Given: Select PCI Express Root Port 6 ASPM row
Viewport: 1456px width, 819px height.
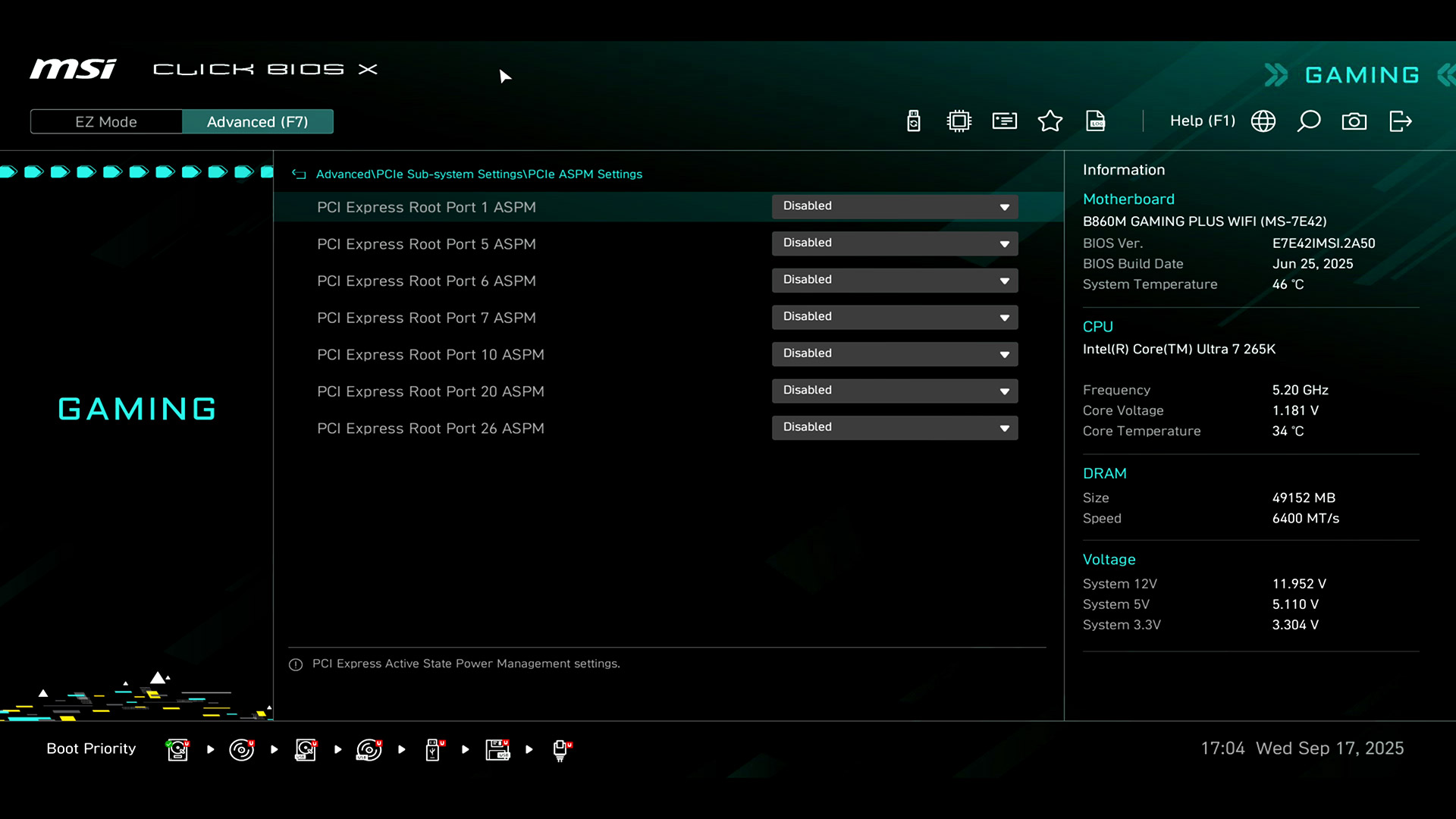Looking at the screenshot, I should [426, 281].
